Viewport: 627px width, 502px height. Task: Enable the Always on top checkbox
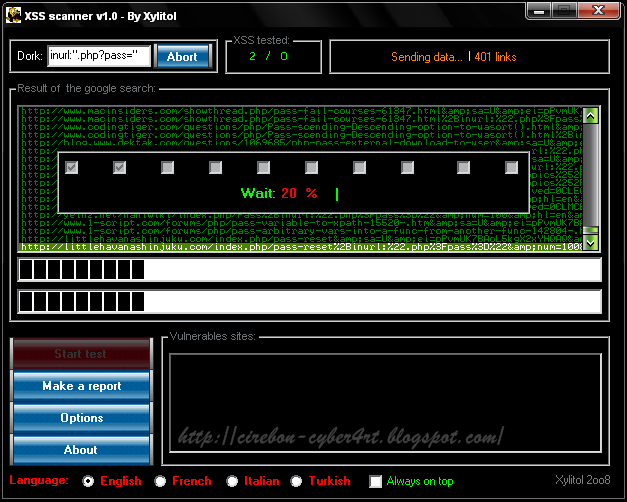375,481
